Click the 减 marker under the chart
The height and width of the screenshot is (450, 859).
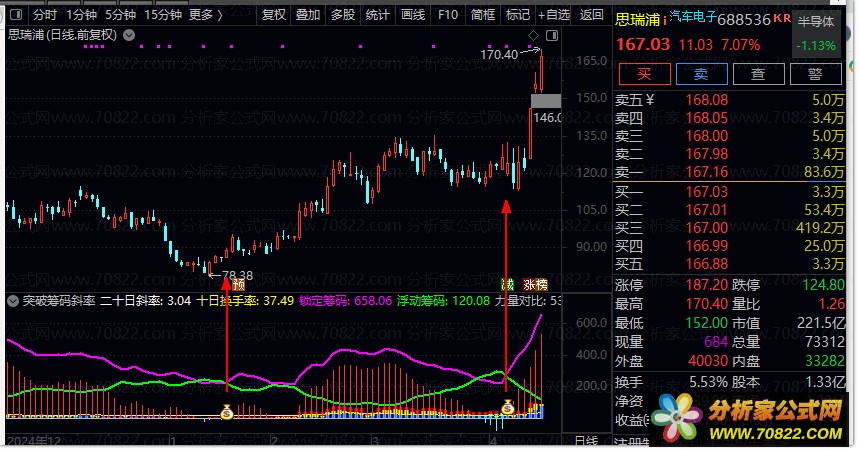(508, 284)
